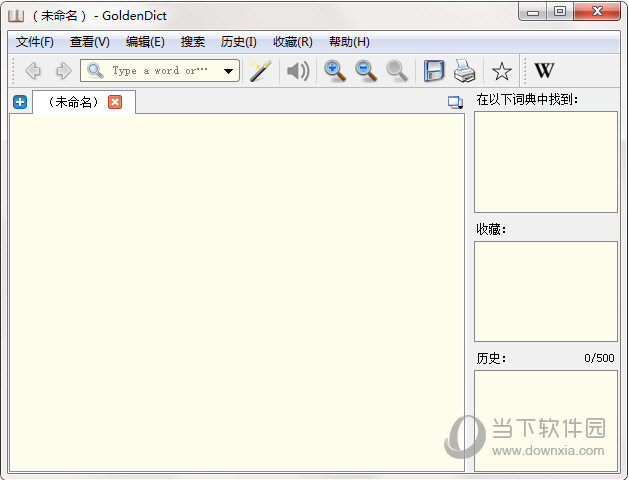The width and height of the screenshot is (629, 480).
Task: Save article with the floppy disk icon
Action: pos(434,71)
